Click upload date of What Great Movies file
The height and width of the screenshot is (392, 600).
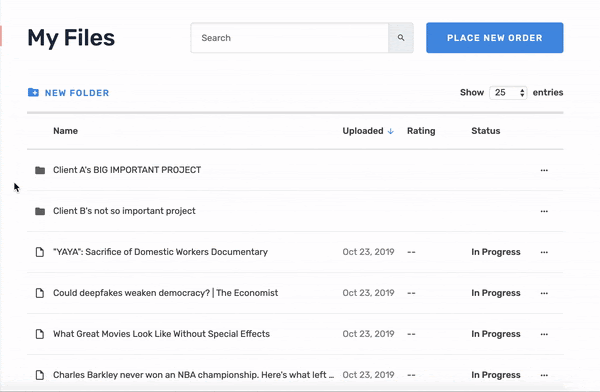(x=368, y=334)
